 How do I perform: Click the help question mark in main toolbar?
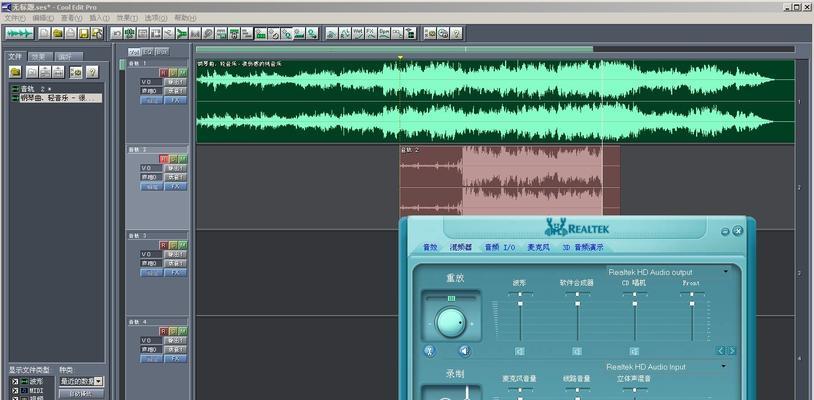[x=456, y=33]
